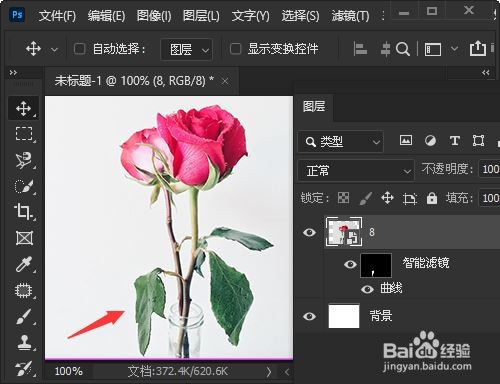Select the Magnetic Lasso tool
The width and height of the screenshot is (500, 384).
(x=24, y=160)
